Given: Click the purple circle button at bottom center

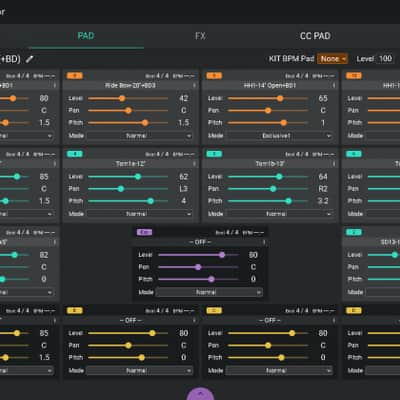Looking at the screenshot, I should pos(200,394).
